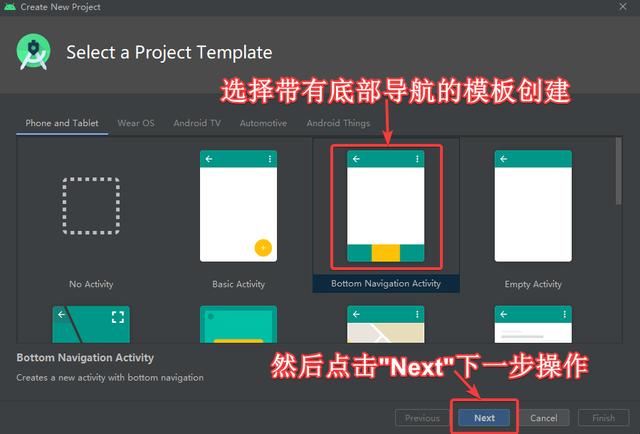640x434 pixels.
Task: Select the Empty Activity template thumbnail
Action: [x=533, y=206]
